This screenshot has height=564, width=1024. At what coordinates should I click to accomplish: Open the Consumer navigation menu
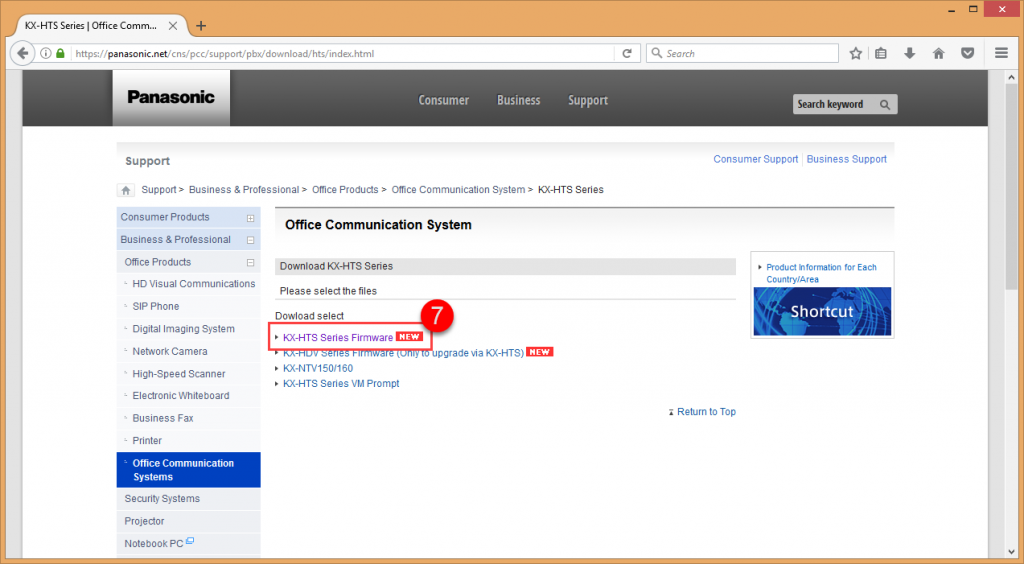443,100
